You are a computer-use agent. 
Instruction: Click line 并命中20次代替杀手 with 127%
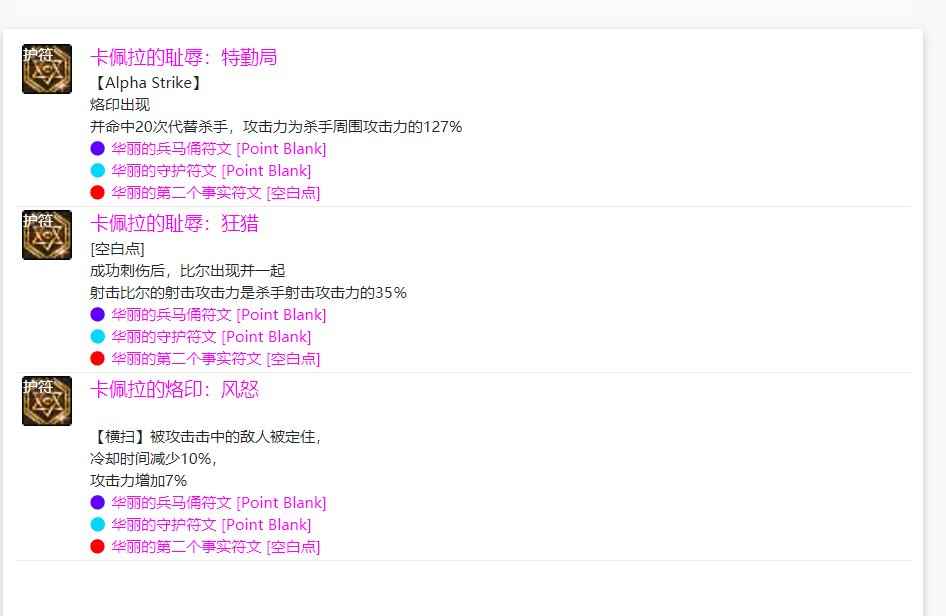[x=276, y=127]
